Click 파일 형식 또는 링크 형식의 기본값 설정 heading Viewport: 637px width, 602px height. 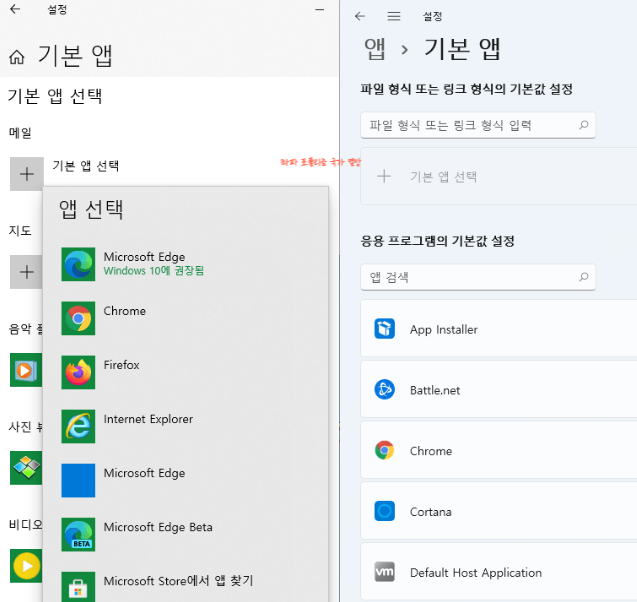coord(466,89)
